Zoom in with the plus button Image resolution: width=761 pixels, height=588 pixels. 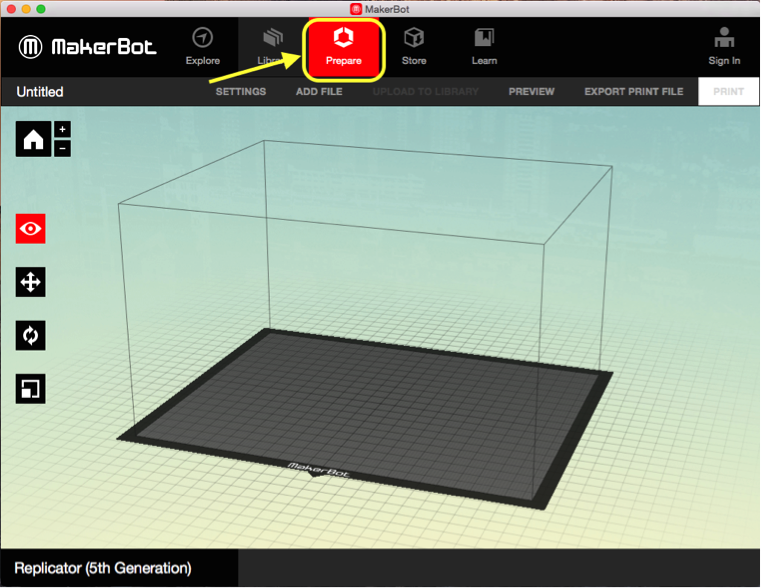click(x=63, y=130)
